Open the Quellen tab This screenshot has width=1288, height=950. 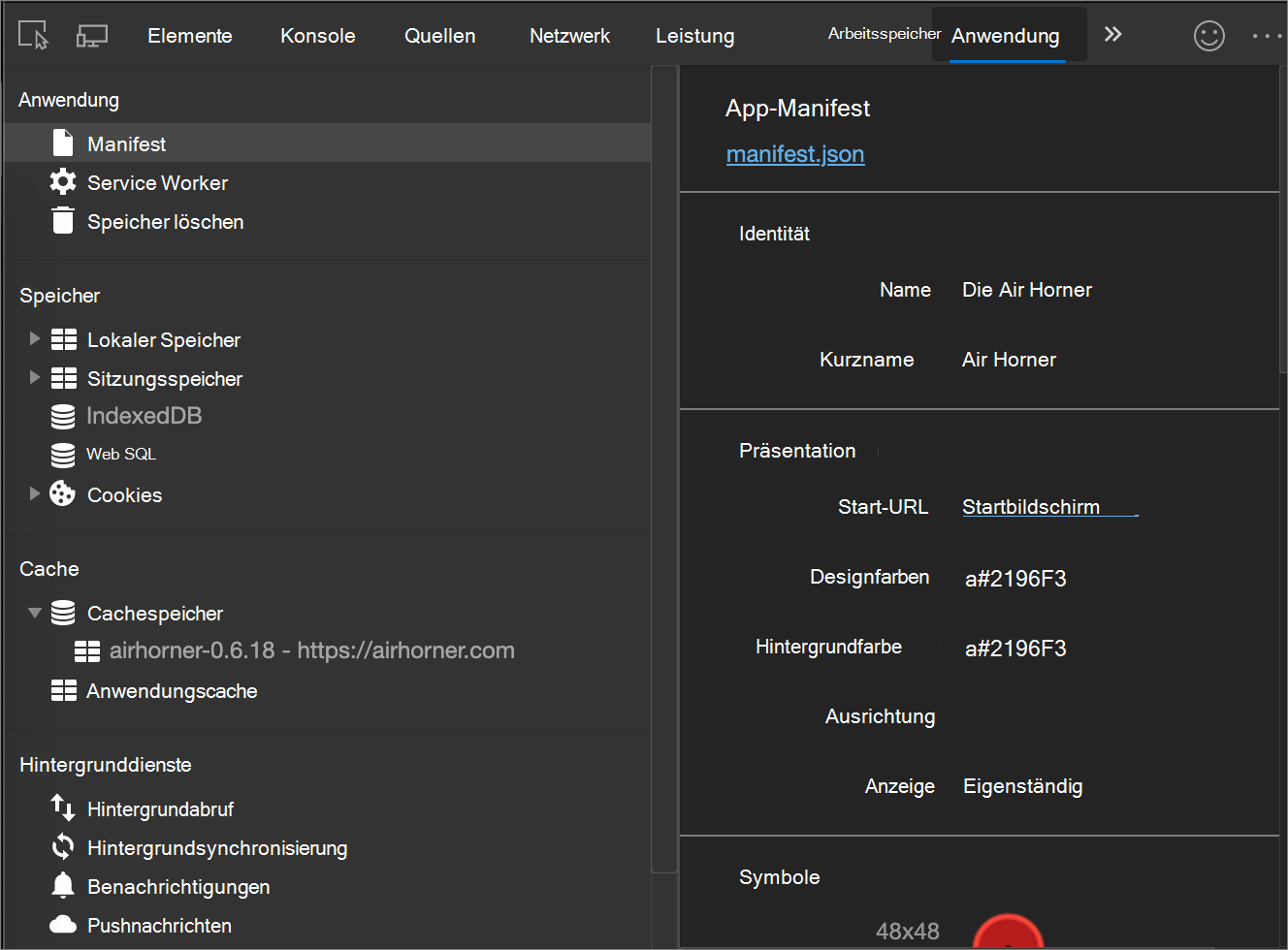(x=440, y=36)
